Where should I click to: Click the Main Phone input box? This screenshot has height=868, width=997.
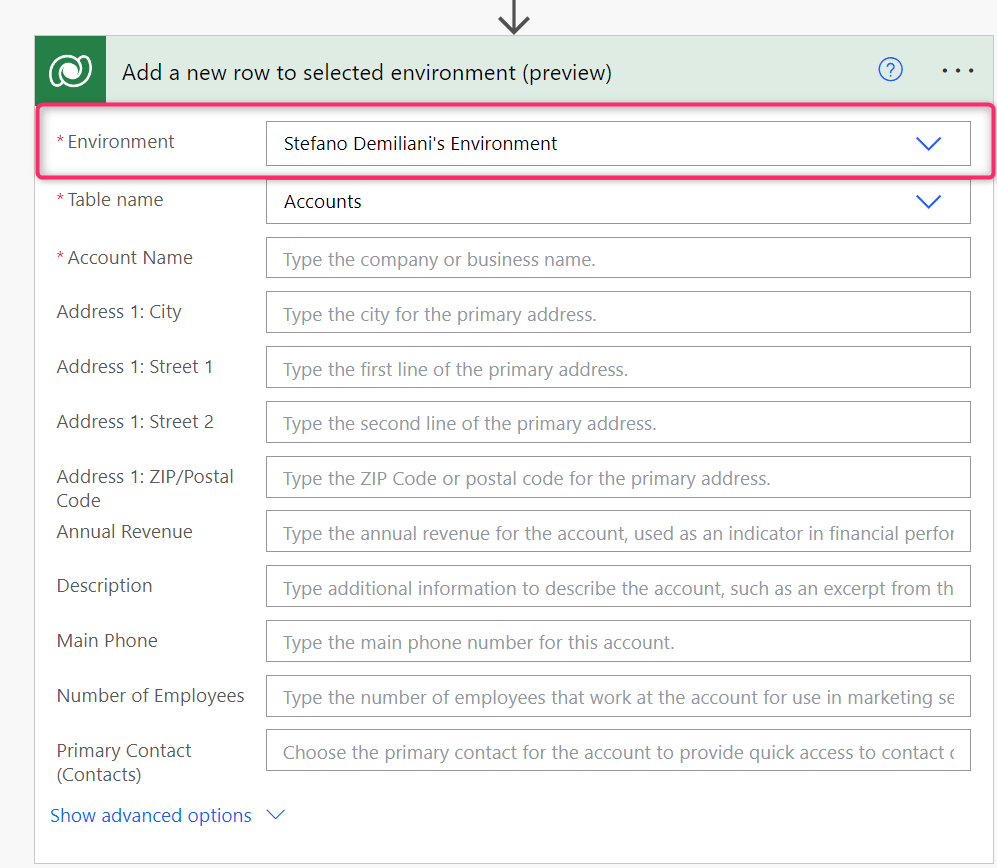617,642
